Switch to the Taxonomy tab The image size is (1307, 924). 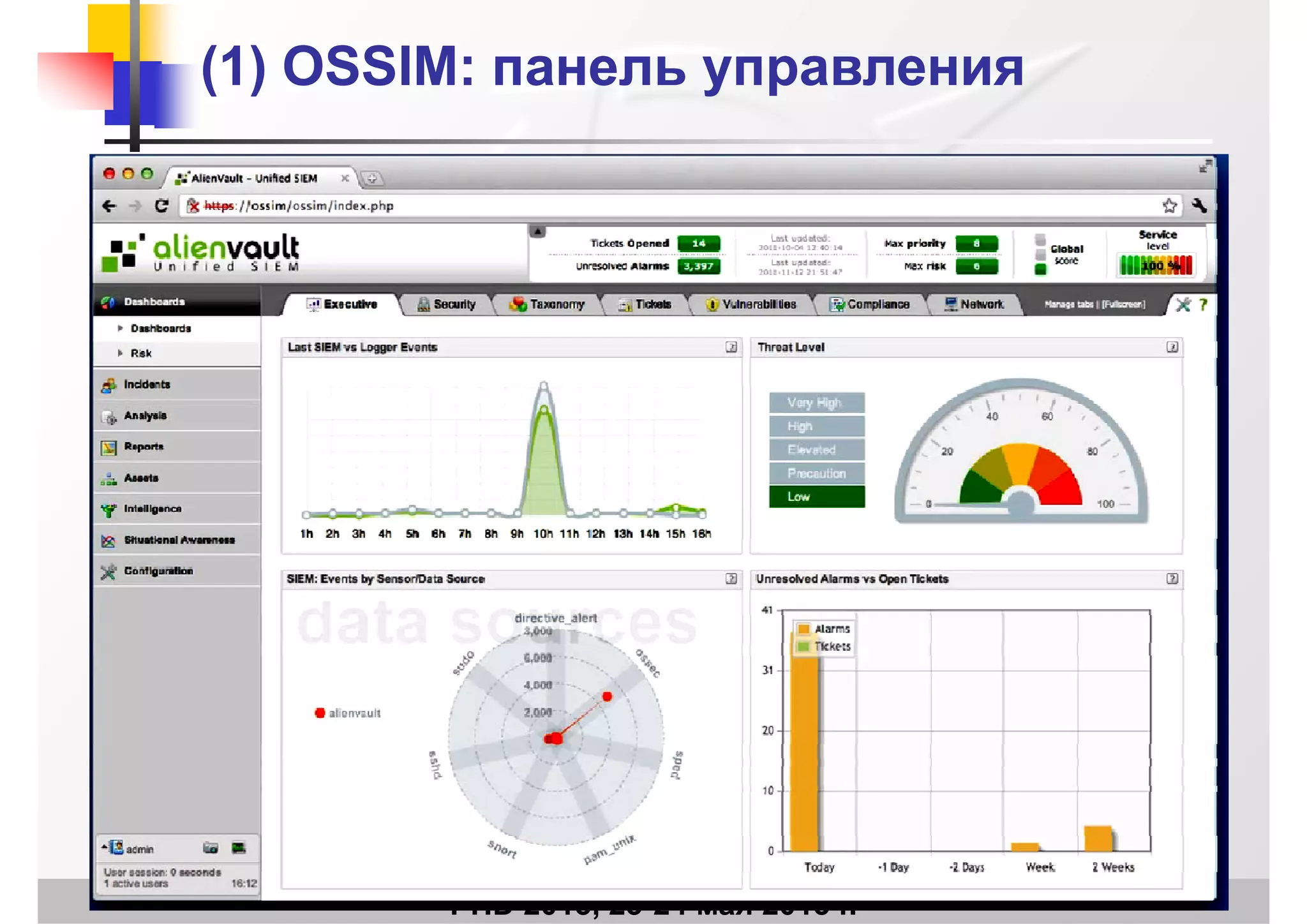[547, 304]
